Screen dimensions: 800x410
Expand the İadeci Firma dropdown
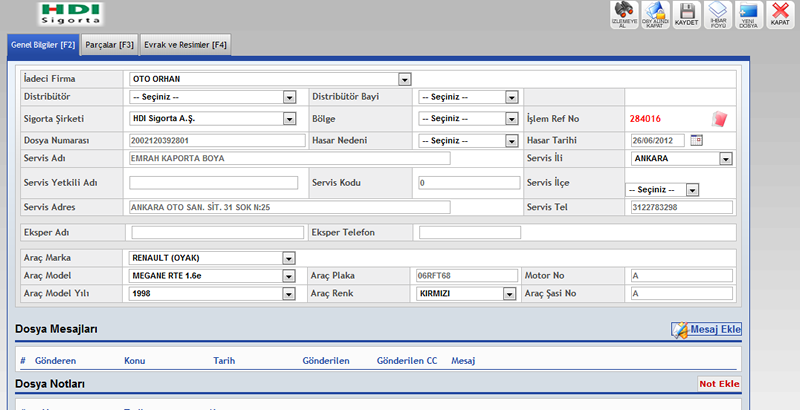[405, 79]
